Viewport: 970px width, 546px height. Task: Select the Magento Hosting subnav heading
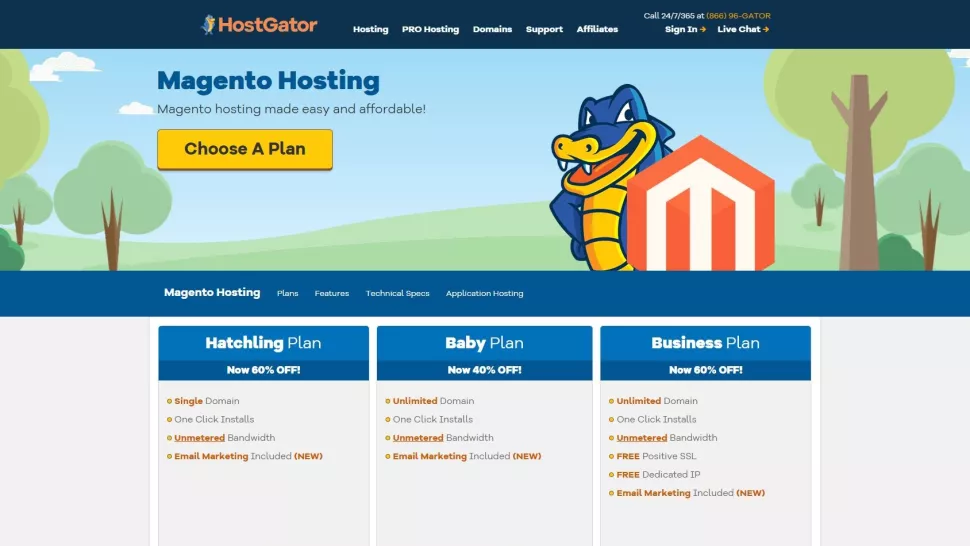click(212, 292)
